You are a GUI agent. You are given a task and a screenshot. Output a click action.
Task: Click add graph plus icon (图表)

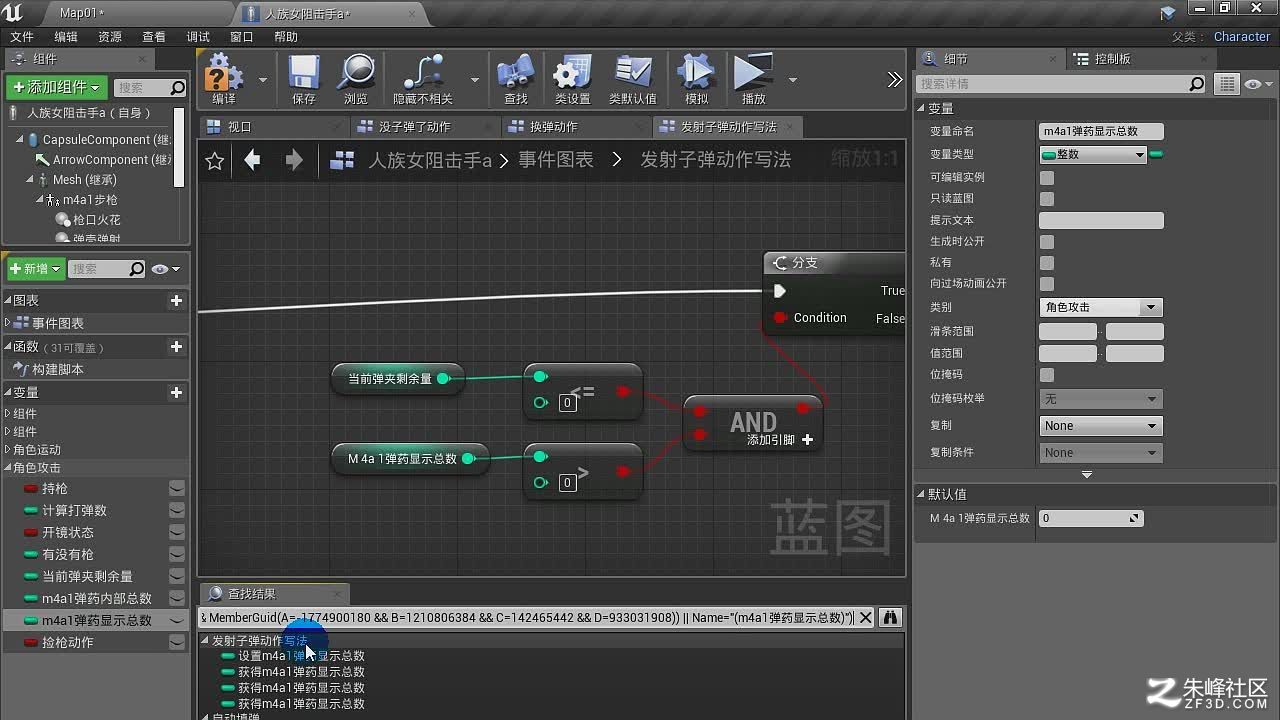tap(176, 300)
